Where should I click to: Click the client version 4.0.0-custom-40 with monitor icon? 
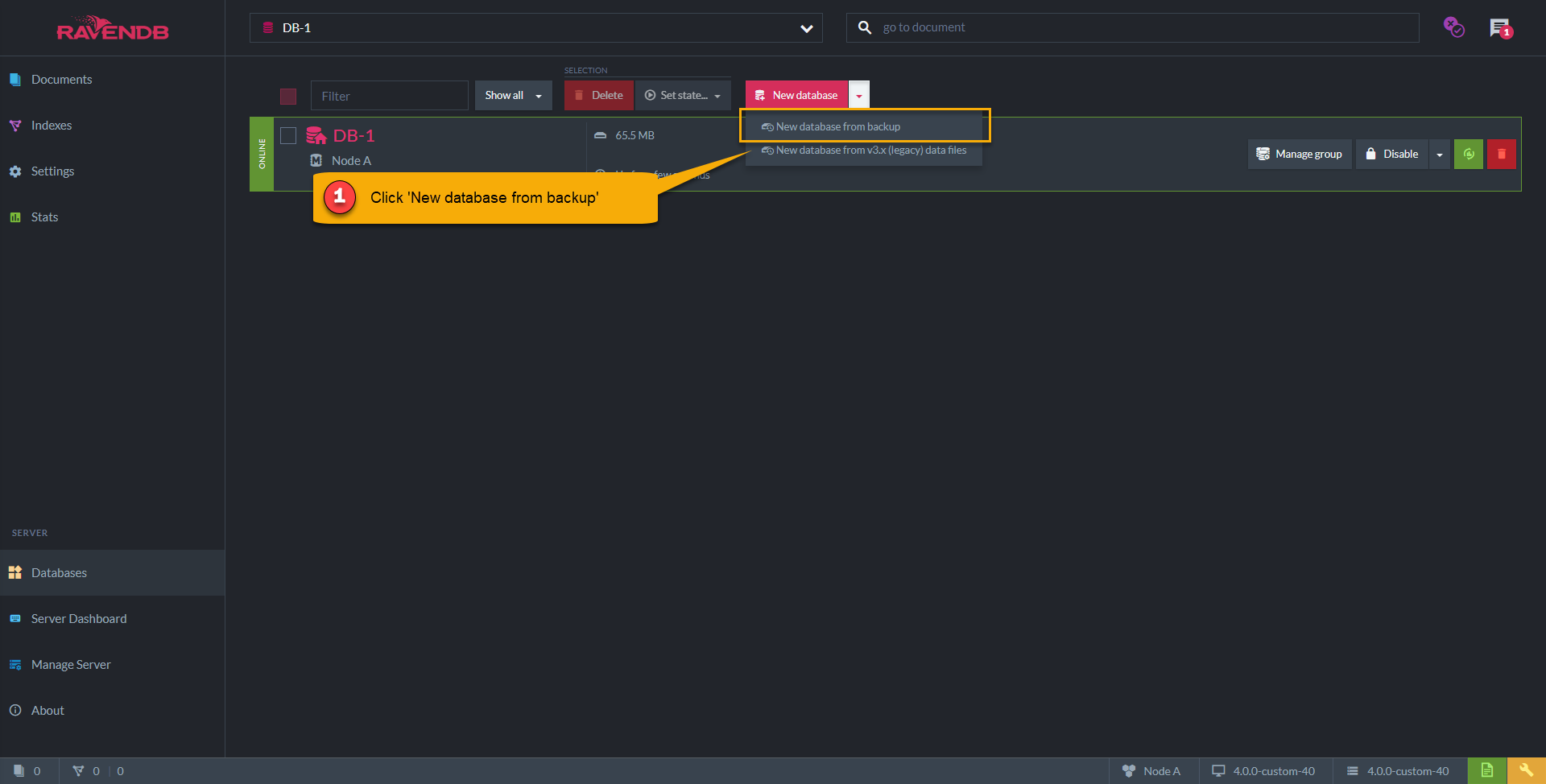coord(1264,771)
